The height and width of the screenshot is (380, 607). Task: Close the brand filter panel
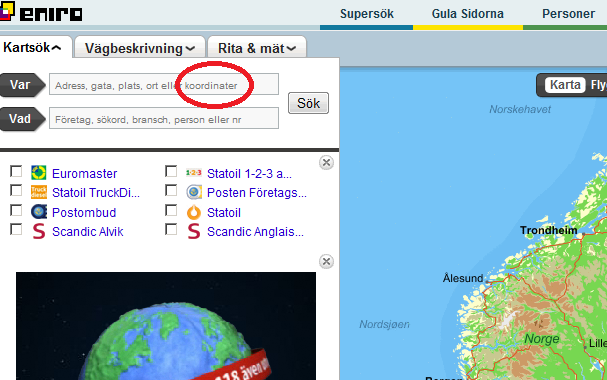(326, 163)
